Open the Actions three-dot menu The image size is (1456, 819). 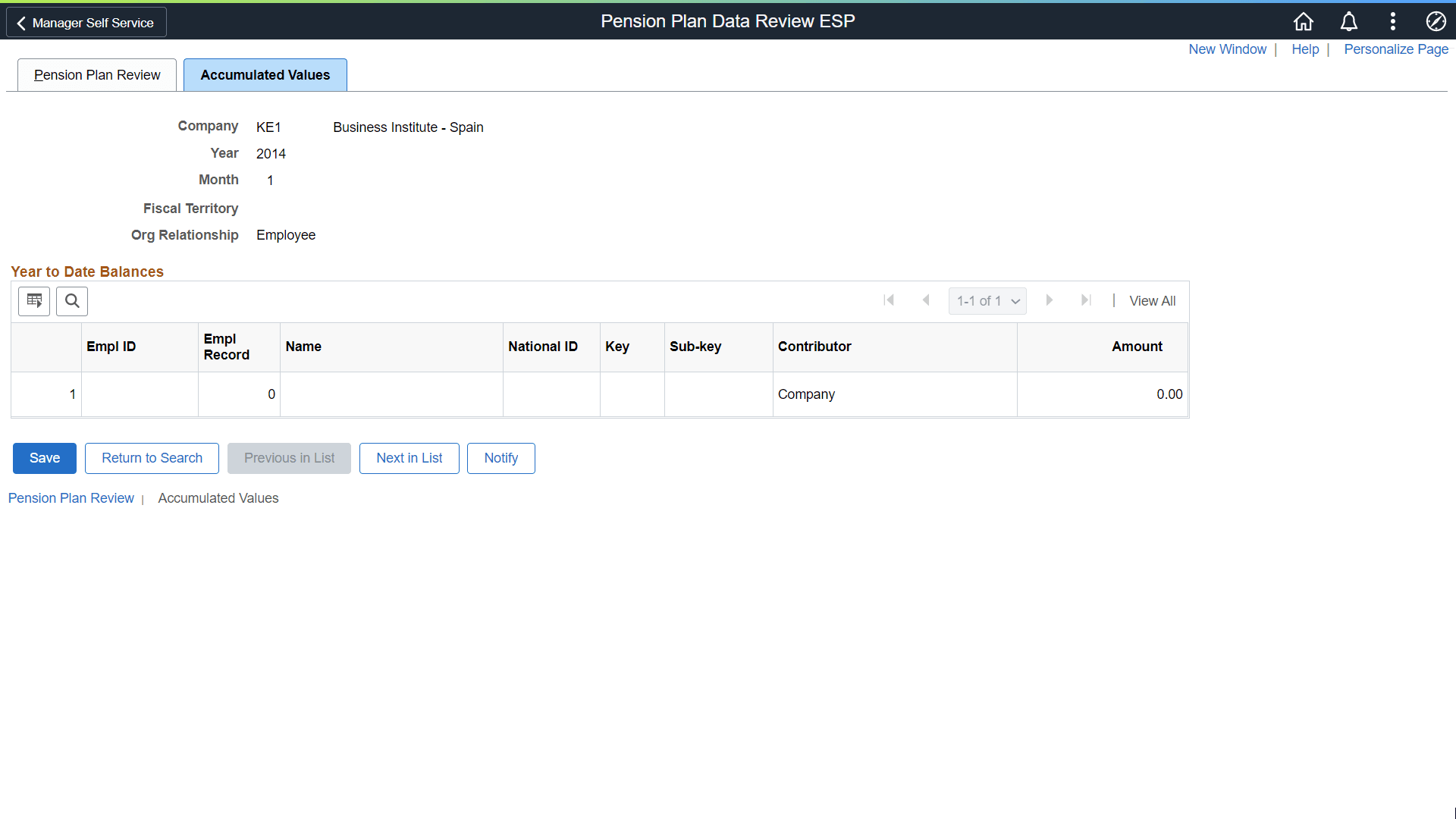coord(1392,21)
